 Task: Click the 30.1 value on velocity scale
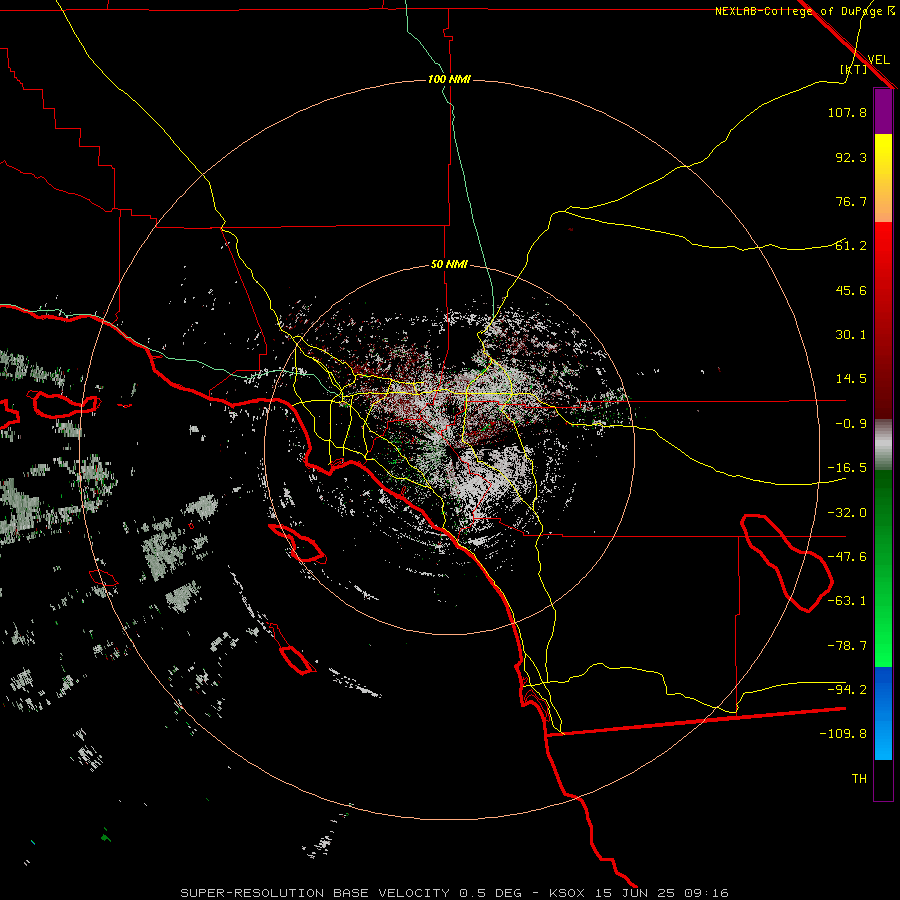(x=851, y=335)
